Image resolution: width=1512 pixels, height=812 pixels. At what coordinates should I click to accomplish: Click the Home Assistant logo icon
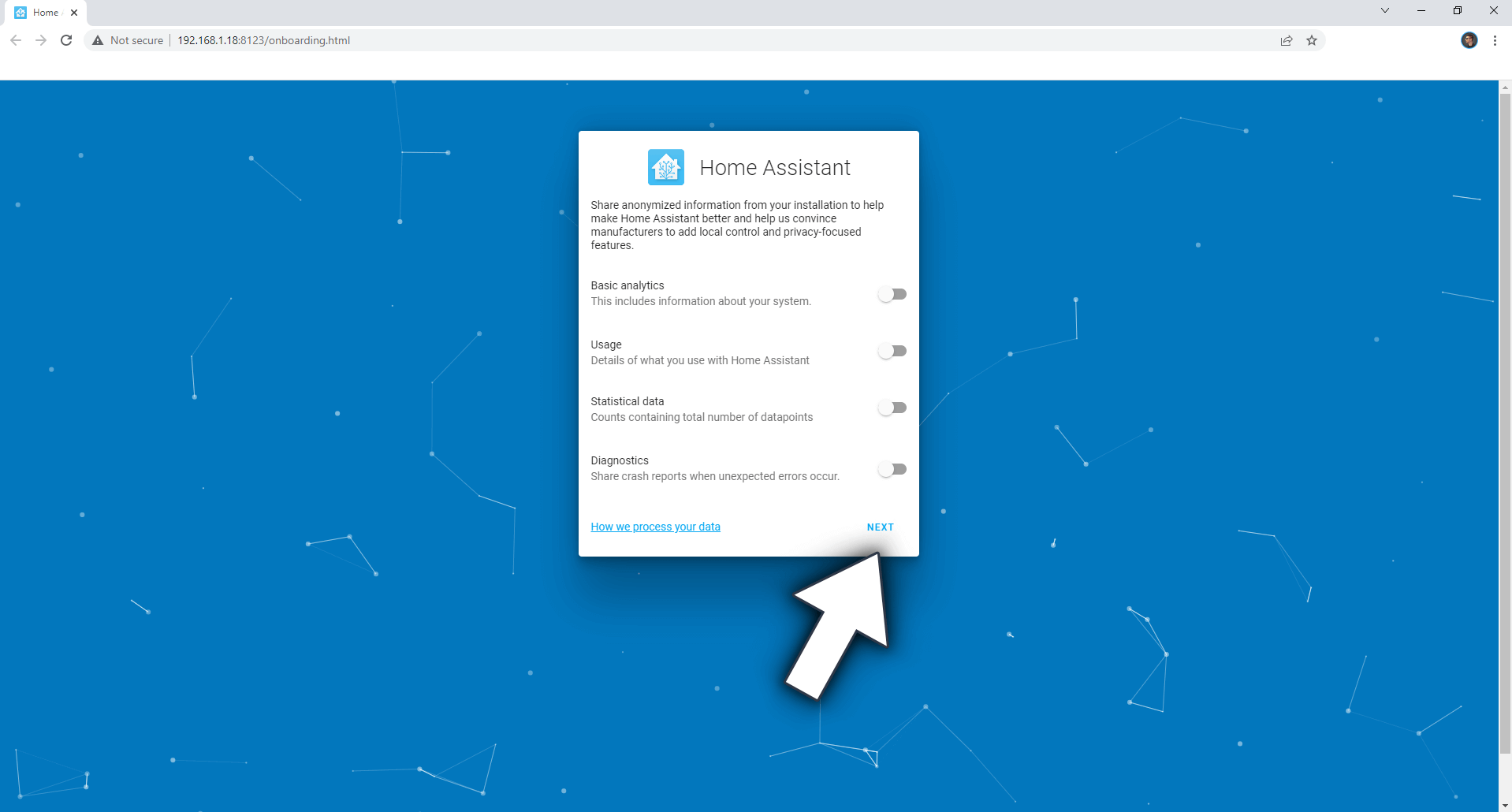tap(665, 167)
